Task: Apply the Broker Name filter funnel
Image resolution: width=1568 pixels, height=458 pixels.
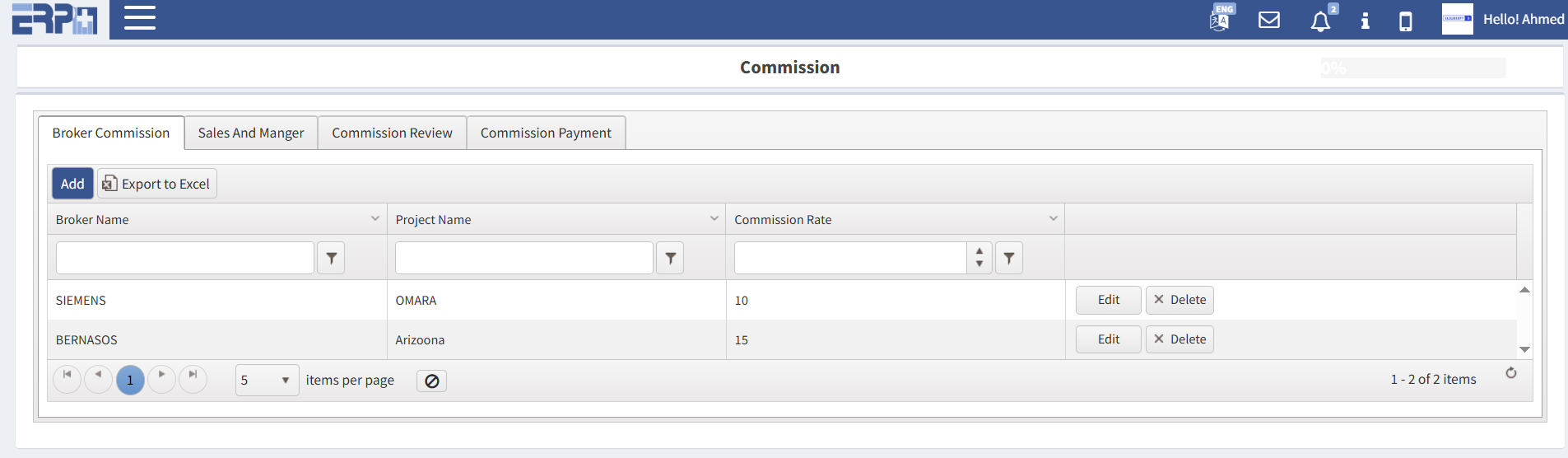Action: tap(331, 259)
